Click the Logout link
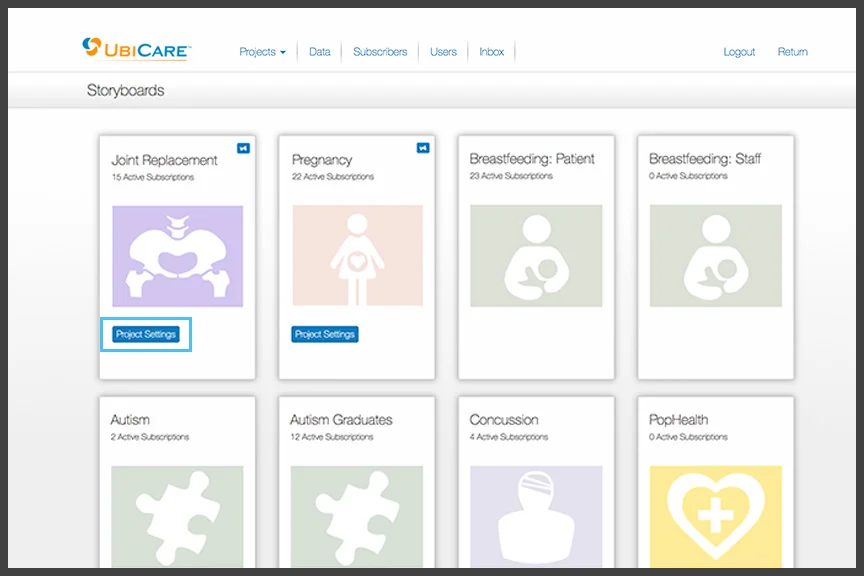The height and width of the screenshot is (576, 864). 739,52
